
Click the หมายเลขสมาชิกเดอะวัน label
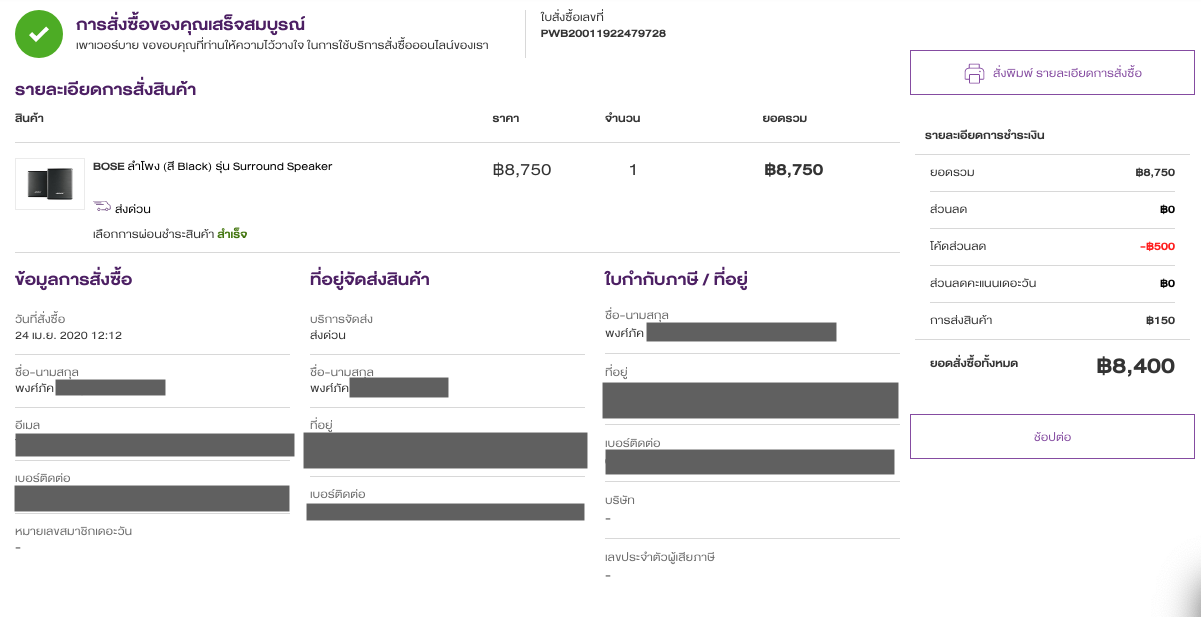(74, 530)
